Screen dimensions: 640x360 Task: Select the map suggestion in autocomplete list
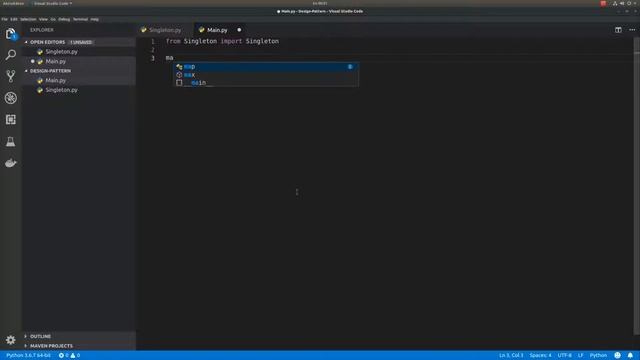click(267, 67)
